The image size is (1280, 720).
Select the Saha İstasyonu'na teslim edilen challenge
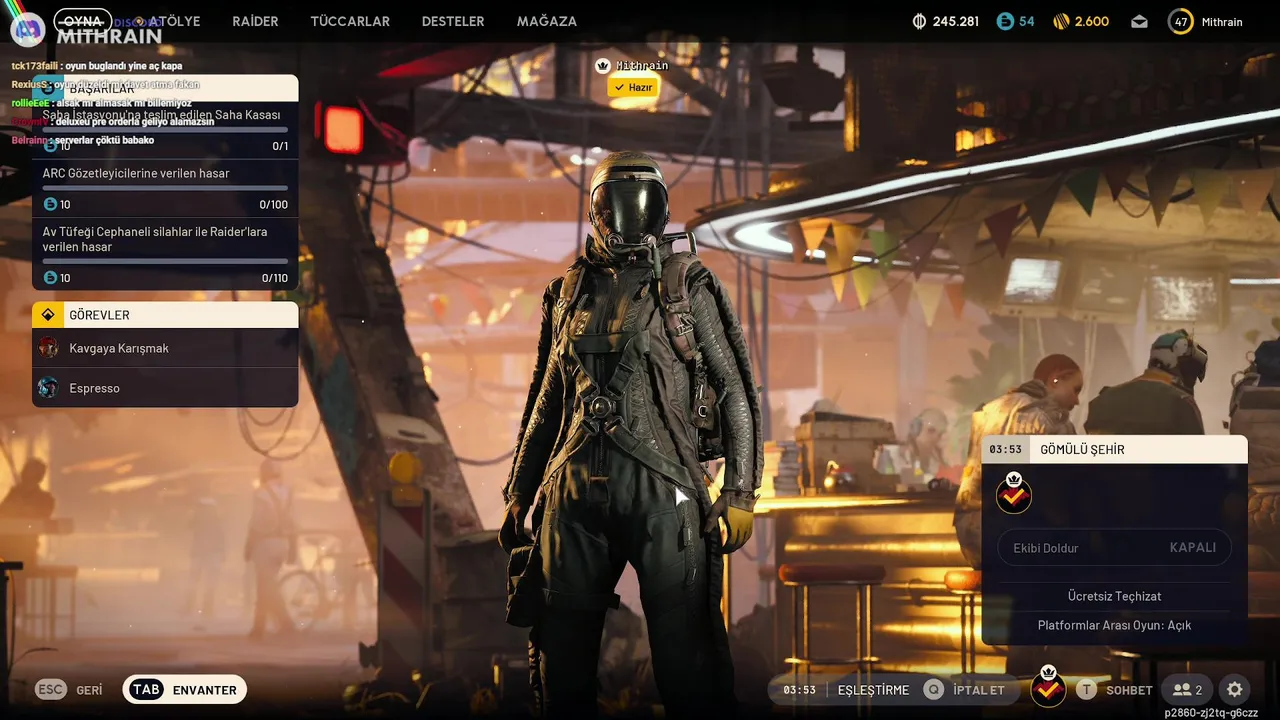pos(165,130)
